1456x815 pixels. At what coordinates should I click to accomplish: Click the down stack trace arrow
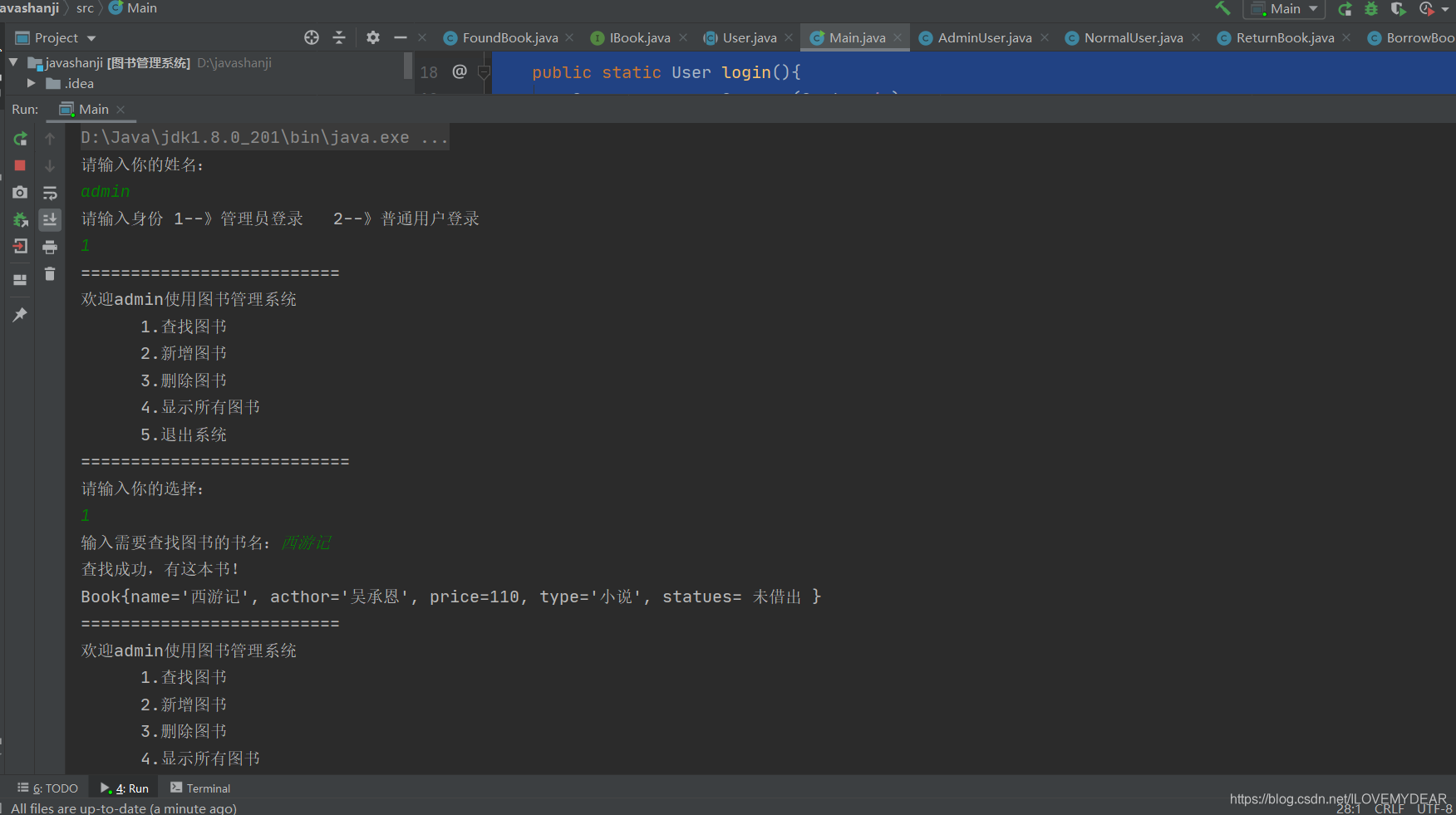coord(50,165)
